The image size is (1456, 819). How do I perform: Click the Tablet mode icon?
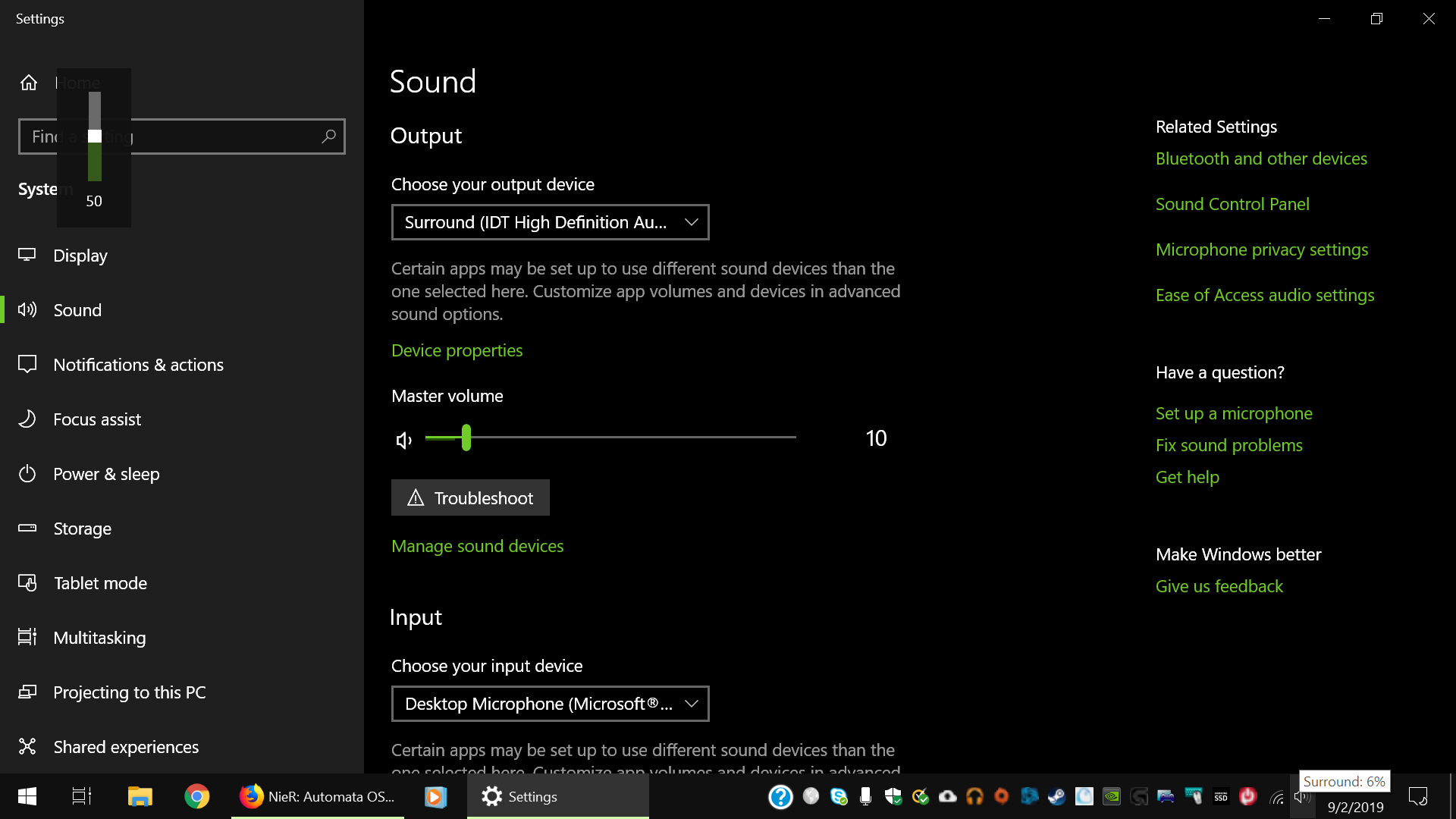point(27,582)
